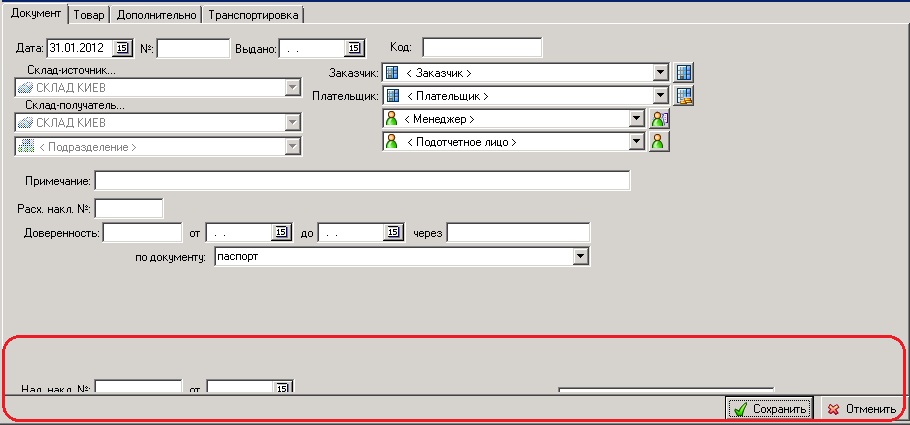910x425 pixels.
Task: Click the Менеджер selection icon button
Action: click(x=659, y=119)
